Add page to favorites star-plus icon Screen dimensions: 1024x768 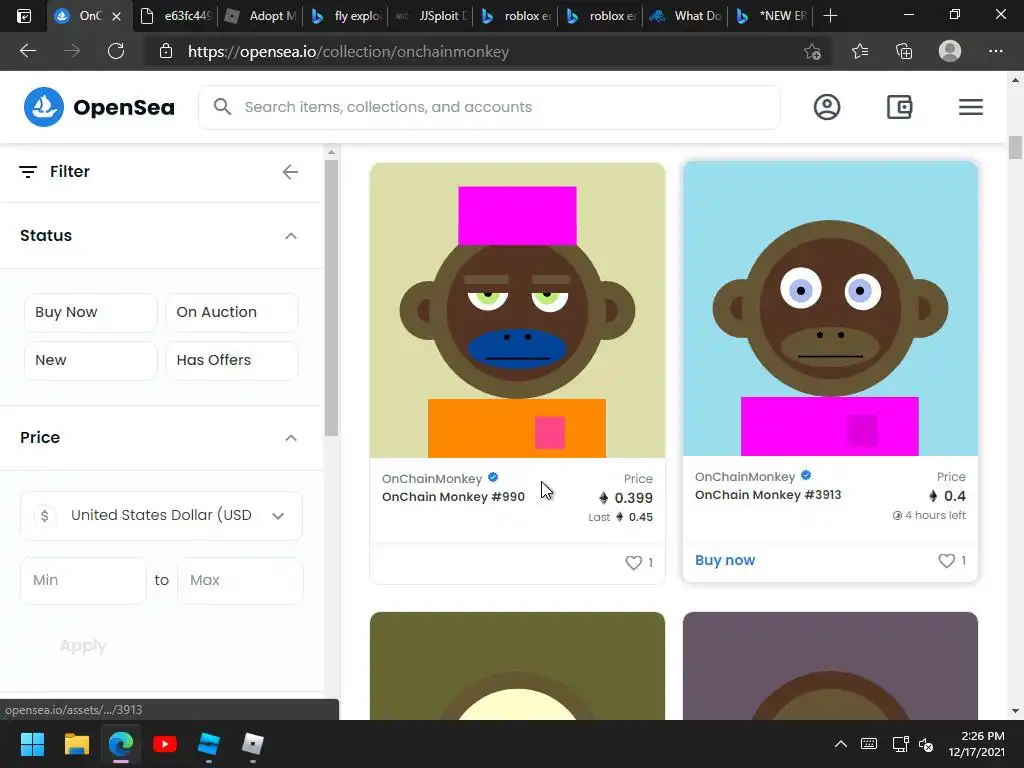pos(812,51)
